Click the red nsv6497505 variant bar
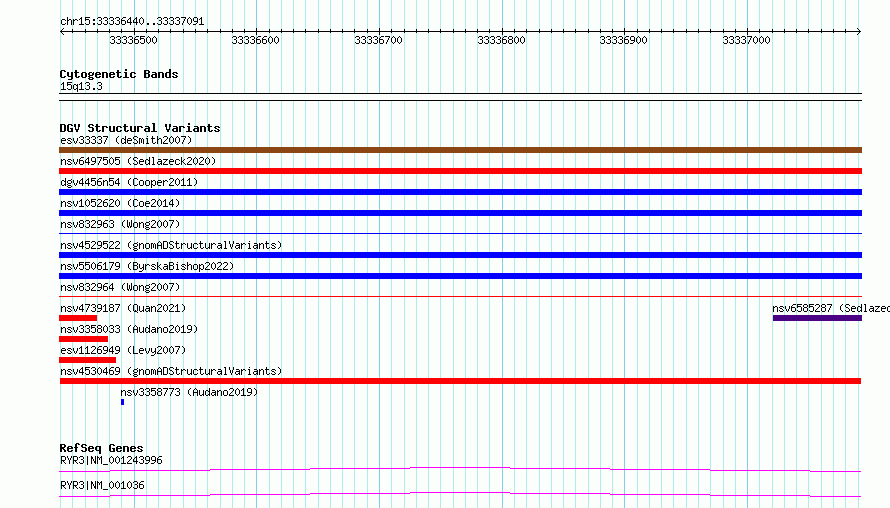 coord(460,171)
